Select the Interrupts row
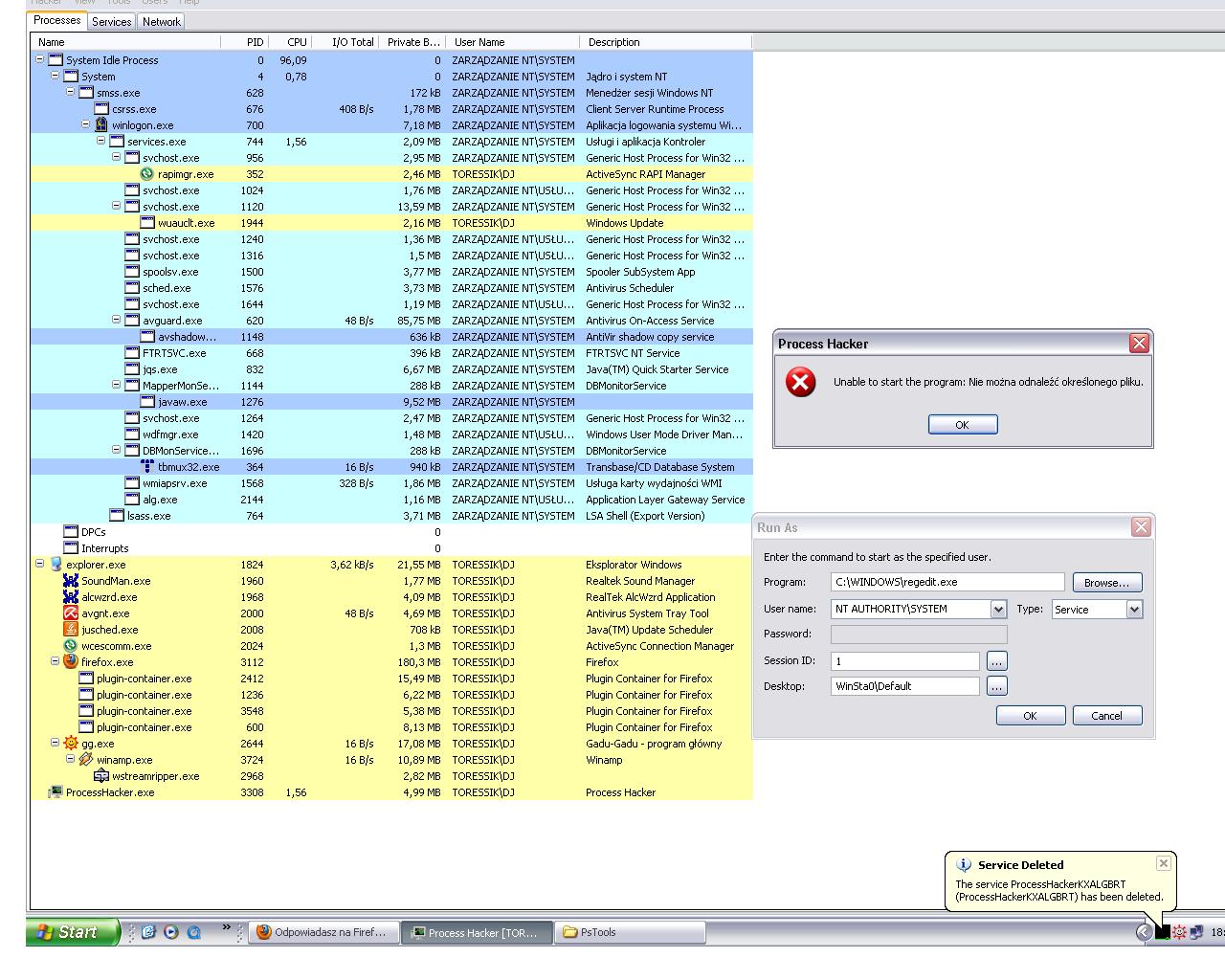1225x980 pixels. pyautogui.click(x=391, y=548)
